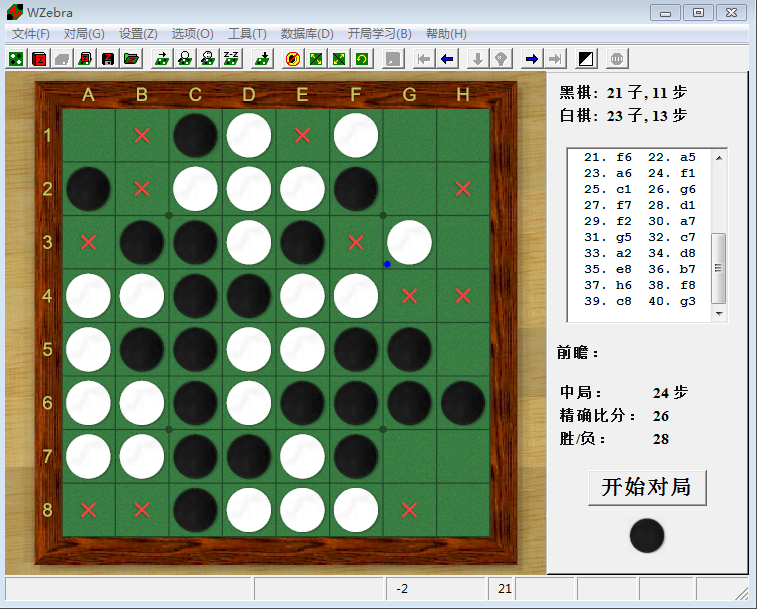Click the grey down arrow icon
The width and height of the screenshot is (757, 609).
tap(478, 59)
